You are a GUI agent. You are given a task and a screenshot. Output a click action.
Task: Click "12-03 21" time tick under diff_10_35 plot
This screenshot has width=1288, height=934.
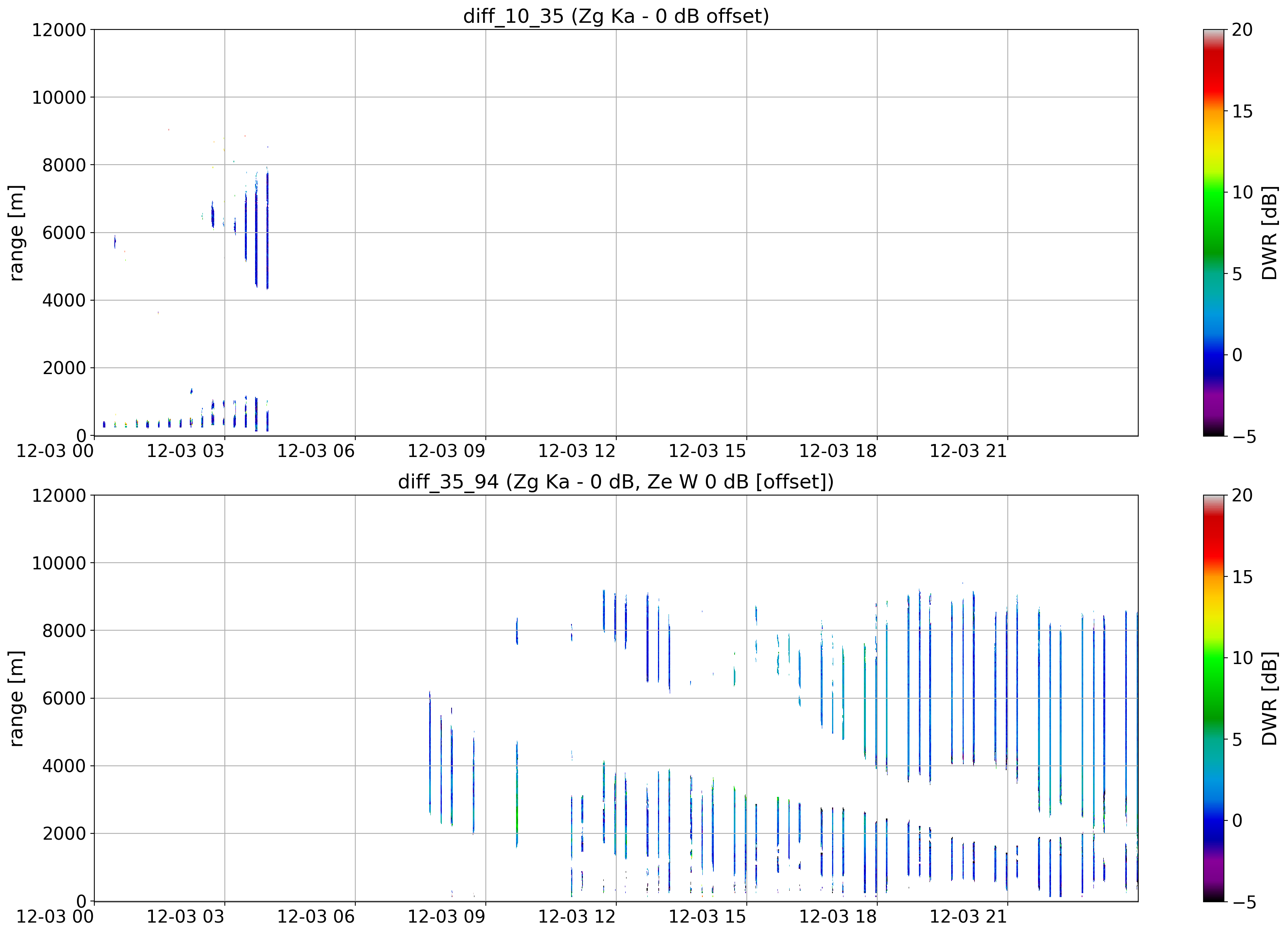pos(968,451)
